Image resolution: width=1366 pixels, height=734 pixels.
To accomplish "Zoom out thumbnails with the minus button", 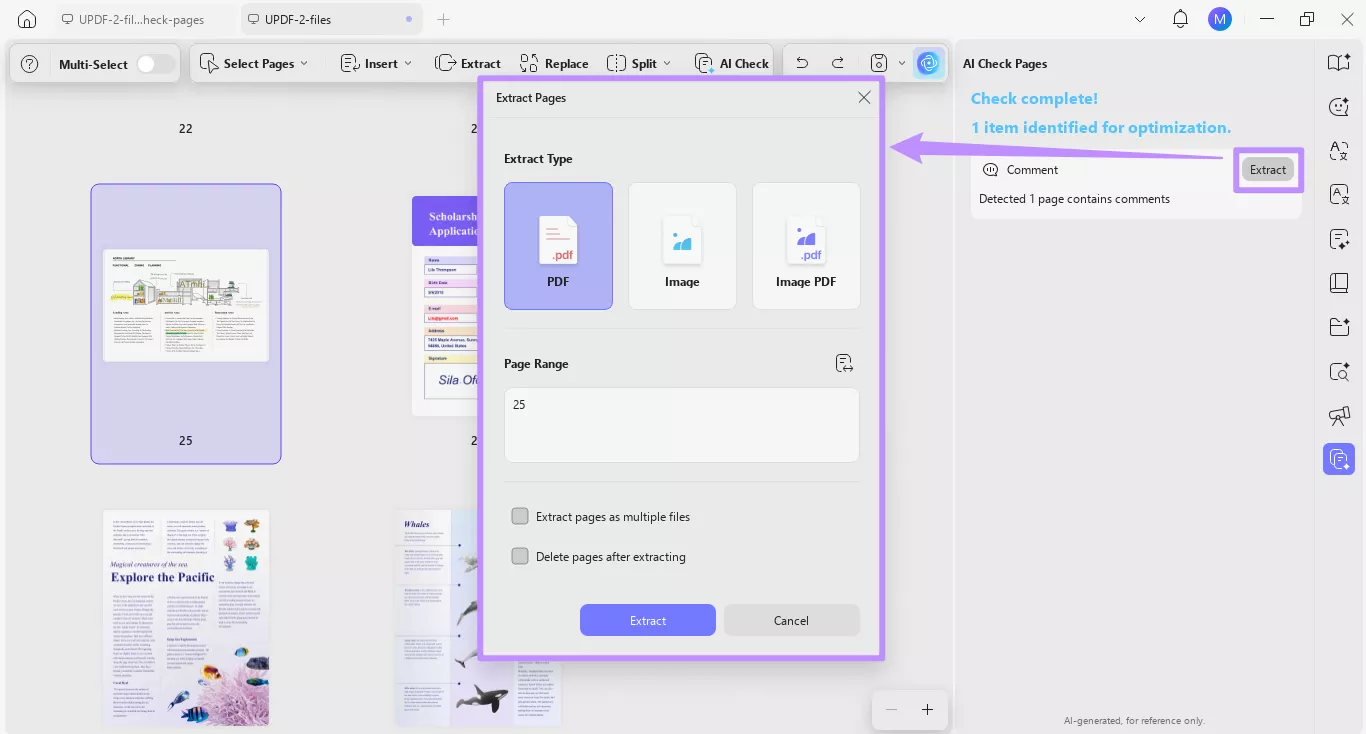I will (891, 709).
